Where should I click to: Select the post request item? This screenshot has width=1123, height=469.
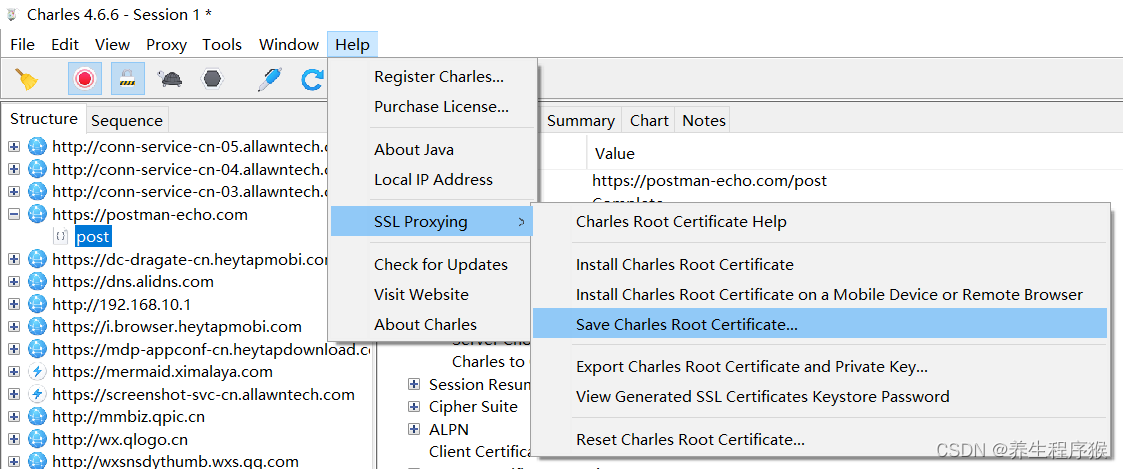[x=93, y=236]
